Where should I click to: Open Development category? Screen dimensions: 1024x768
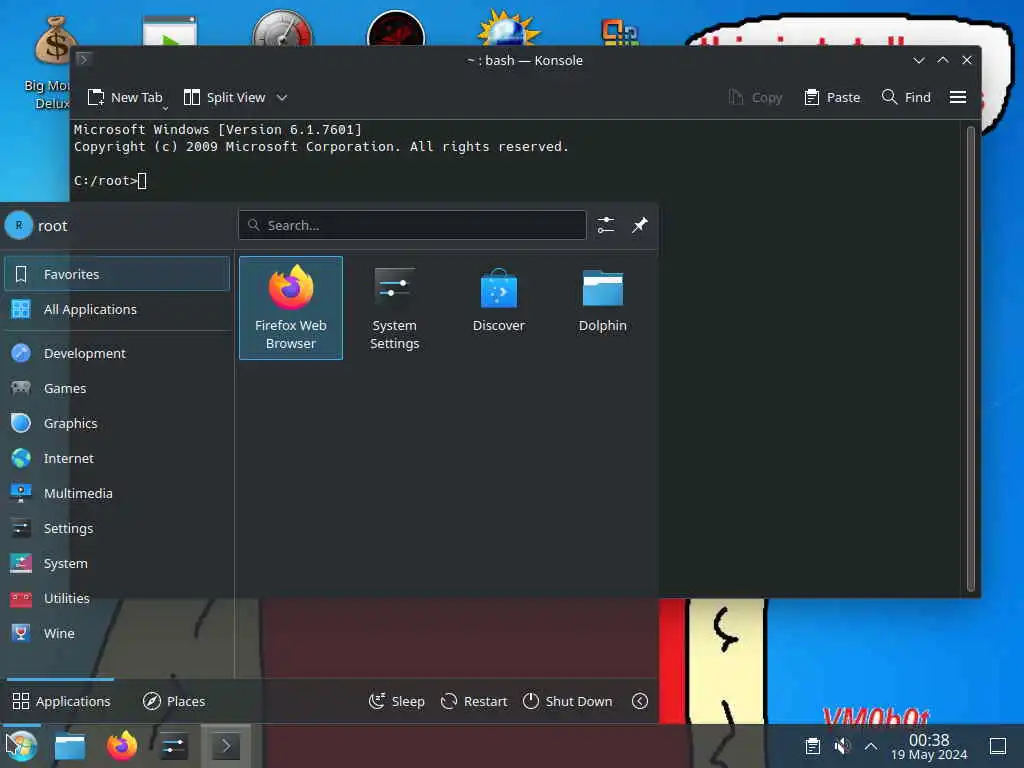click(117, 353)
